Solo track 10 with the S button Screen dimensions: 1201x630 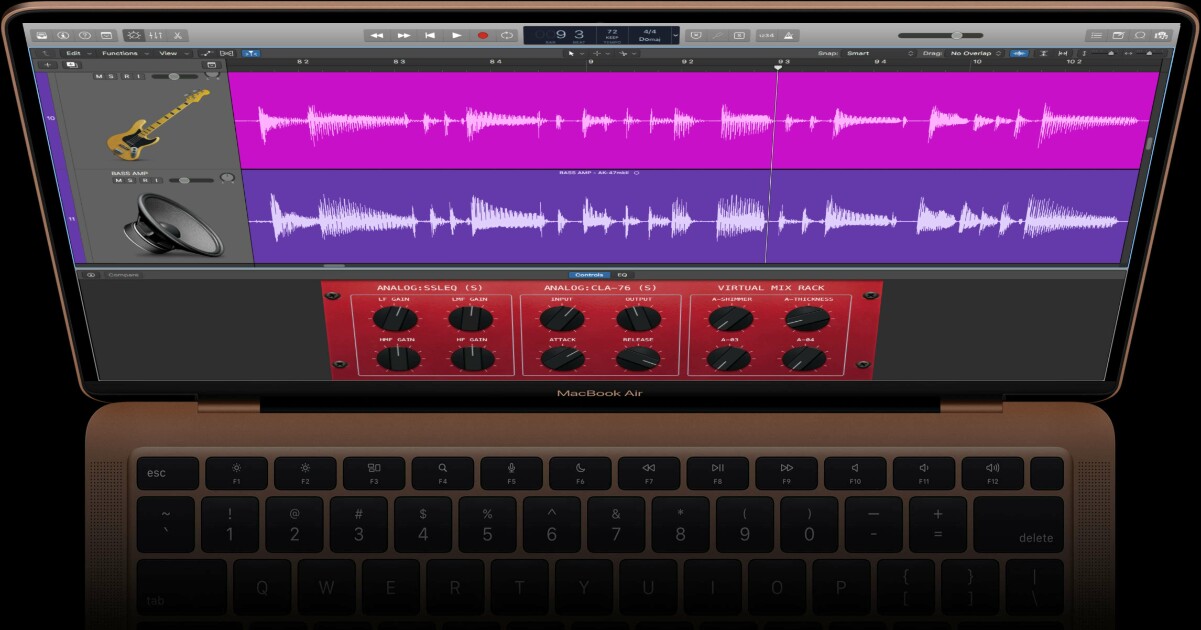111,76
